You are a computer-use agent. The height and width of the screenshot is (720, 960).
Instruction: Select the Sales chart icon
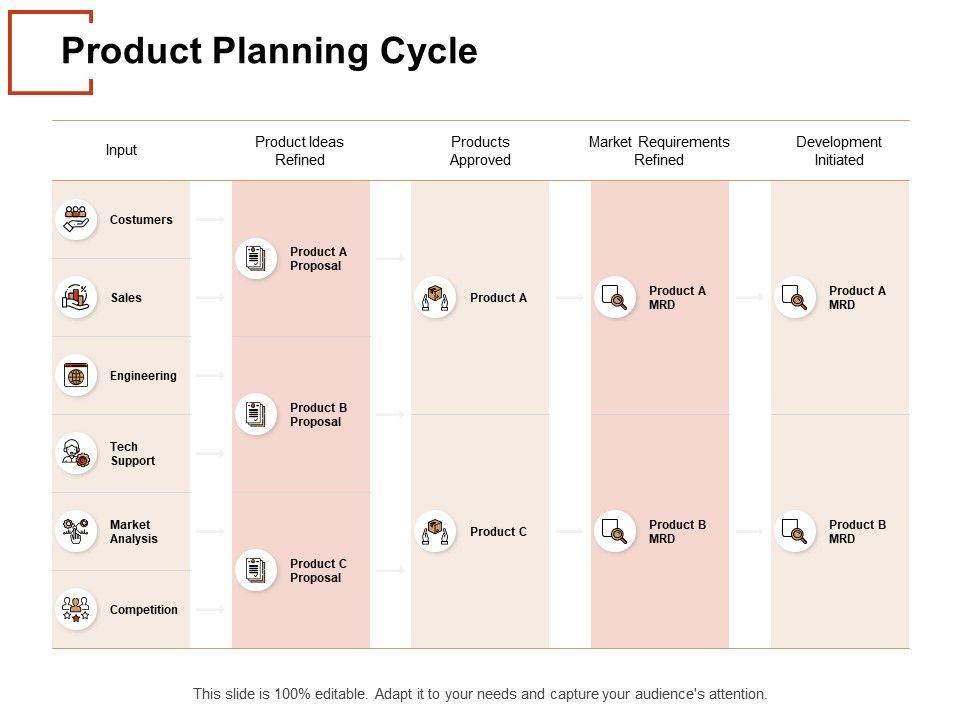coord(76,297)
